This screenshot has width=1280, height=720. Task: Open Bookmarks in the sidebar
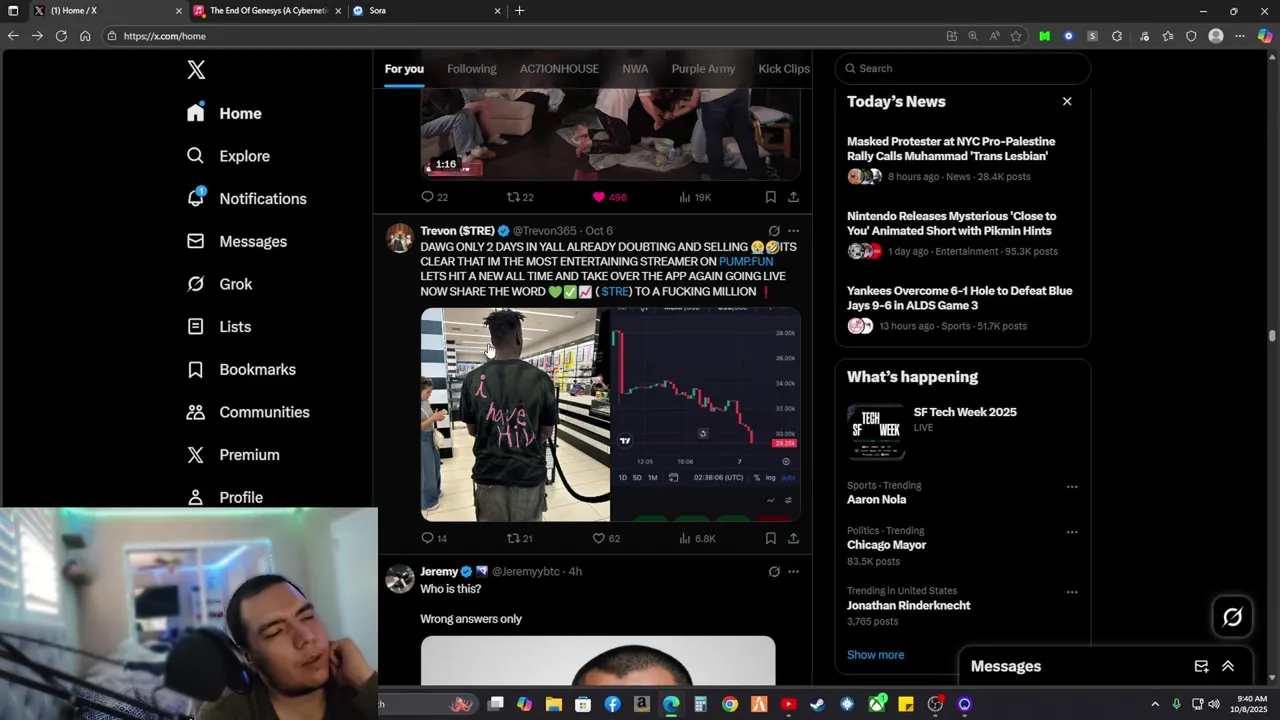pyautogui.click(x=241, y=369)
